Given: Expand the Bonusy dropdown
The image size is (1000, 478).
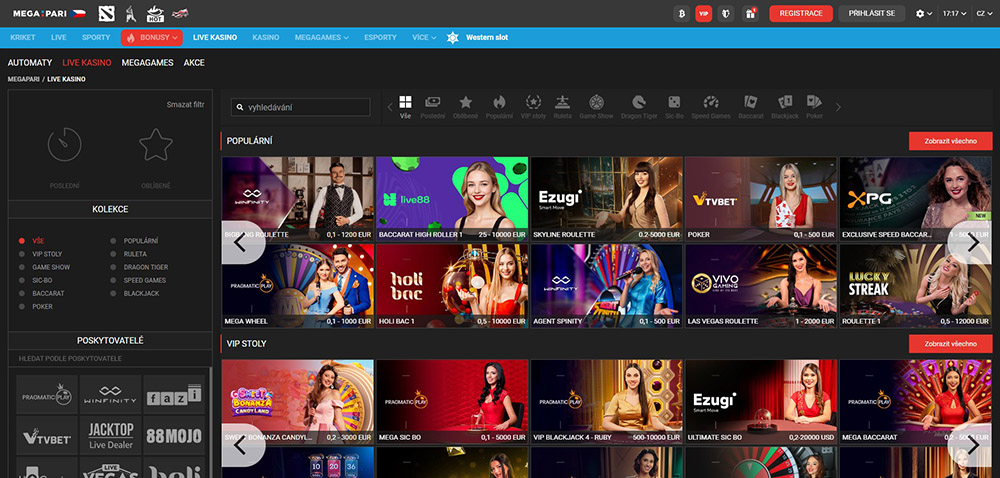Looking at the screenshot, I should [x=152, y=38].
